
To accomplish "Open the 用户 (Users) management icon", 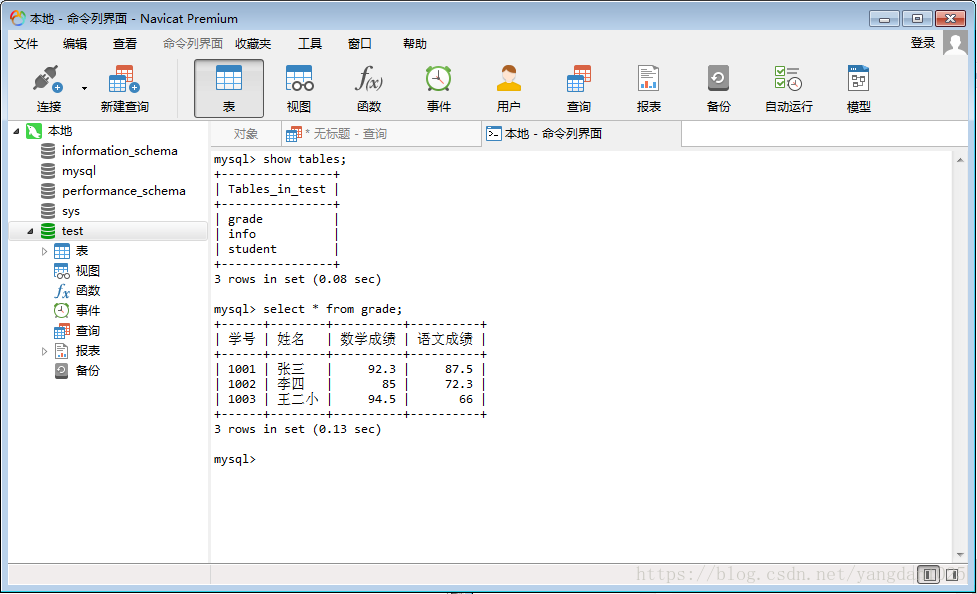I will 508,87.
